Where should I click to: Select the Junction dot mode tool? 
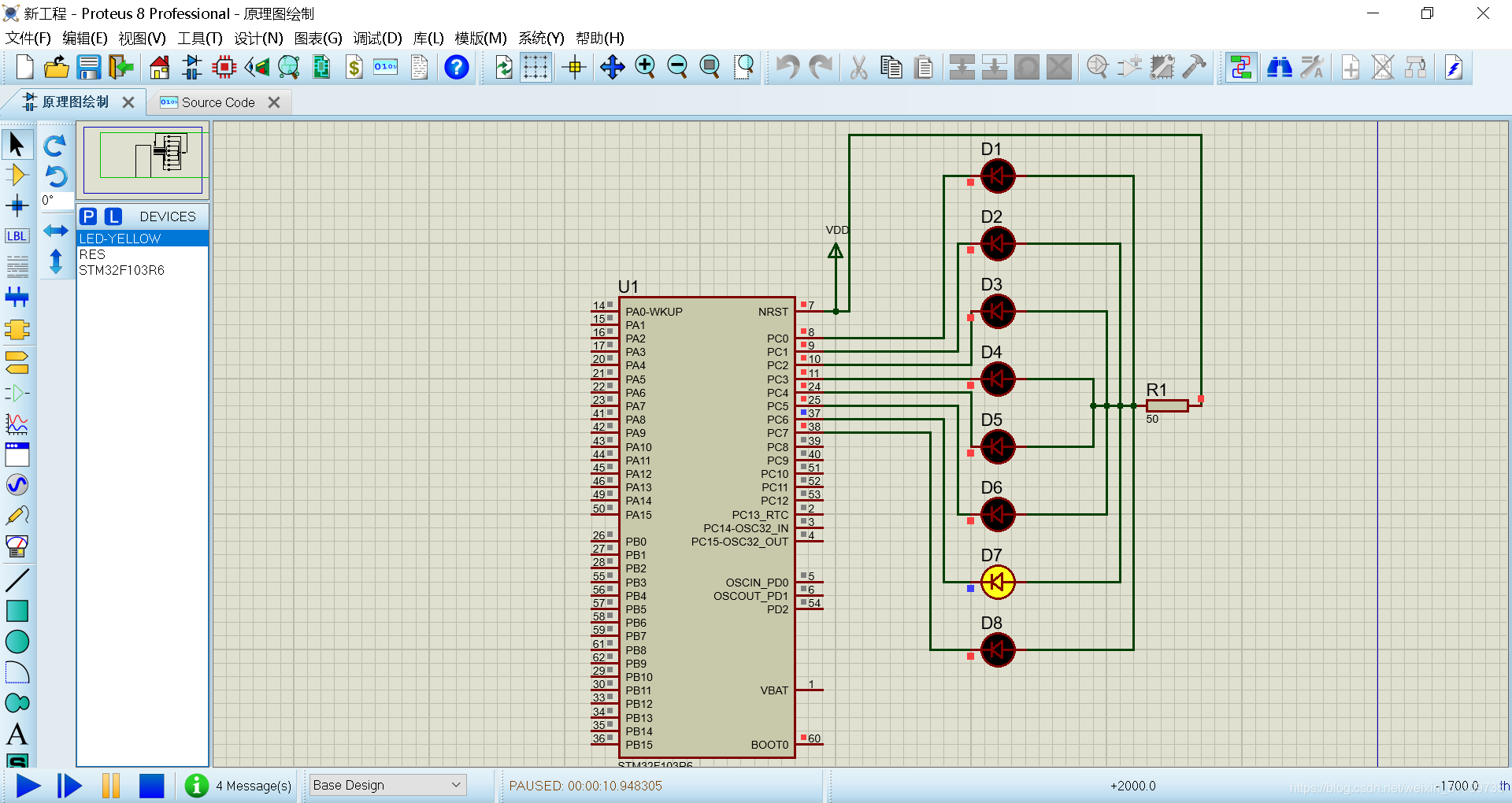coord(17,206)
